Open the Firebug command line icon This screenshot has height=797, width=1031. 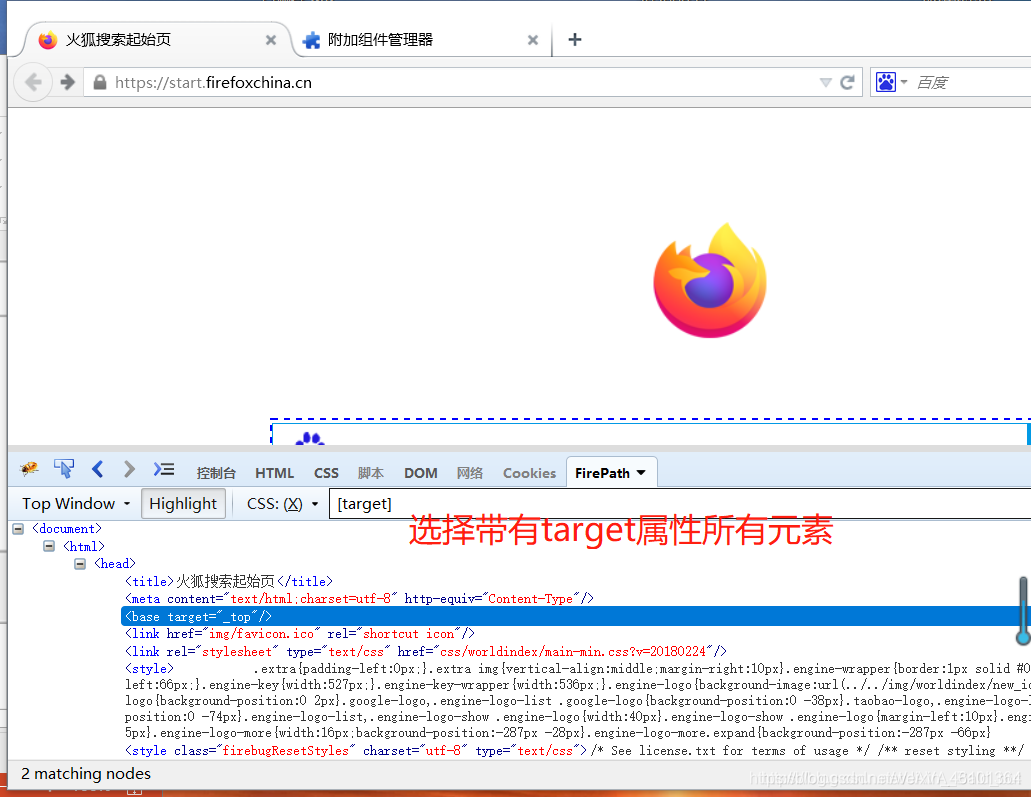[164, 469]
